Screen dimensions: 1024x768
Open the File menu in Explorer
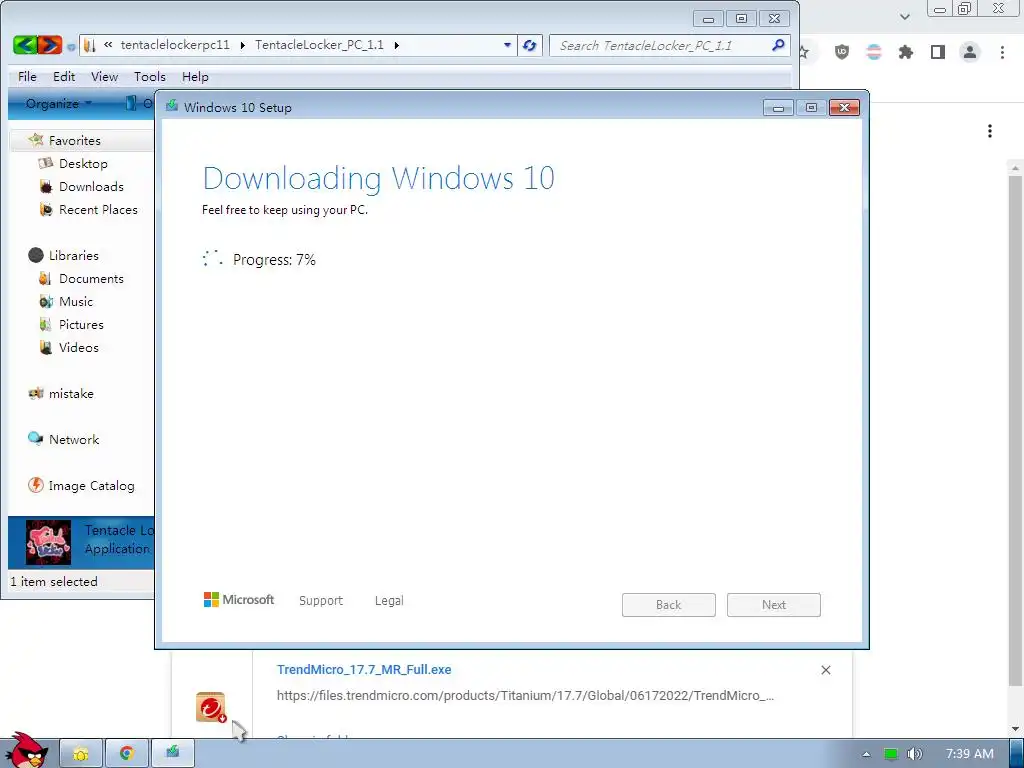27,76
